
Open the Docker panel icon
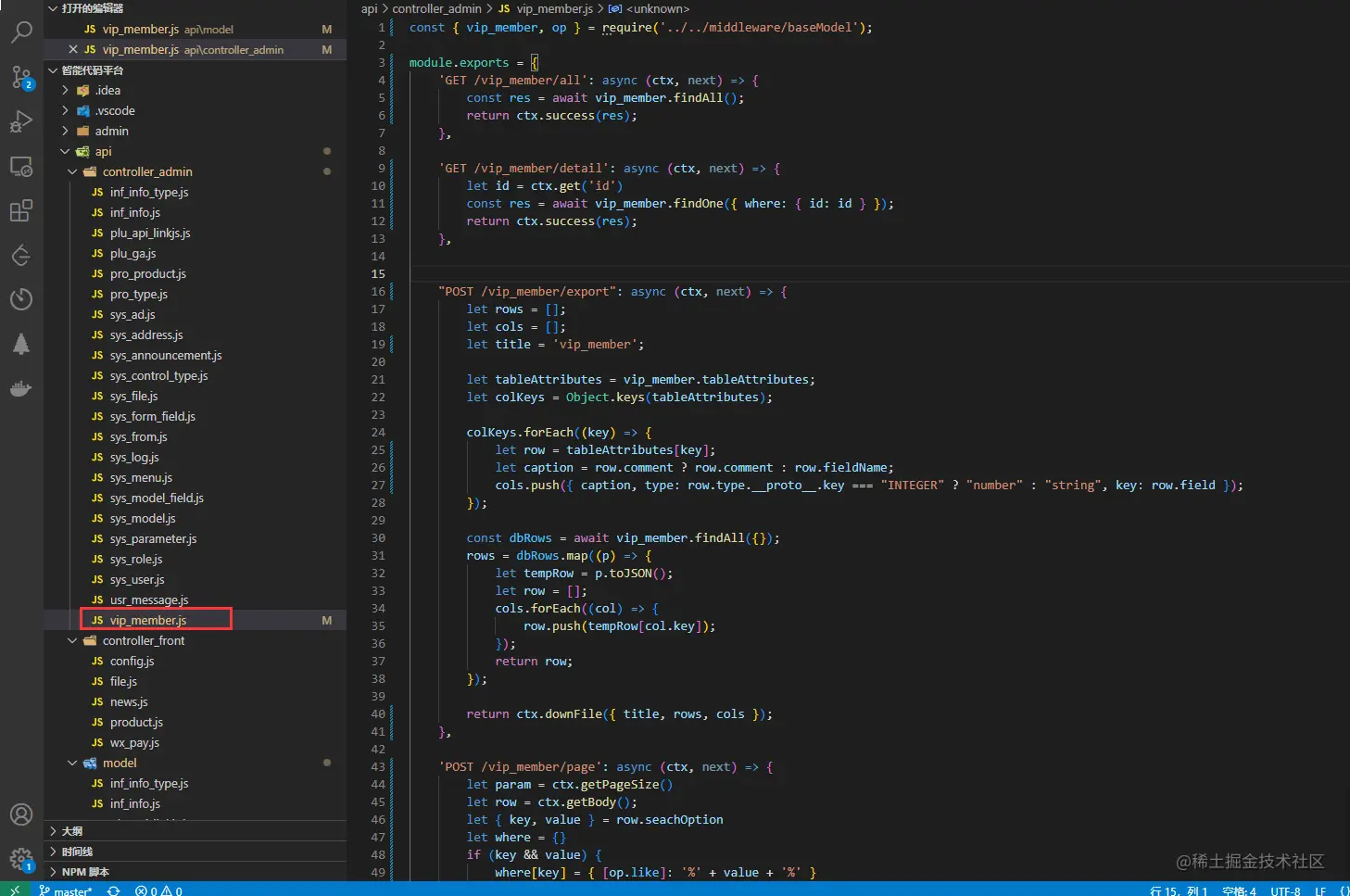[x=20, y=388]
